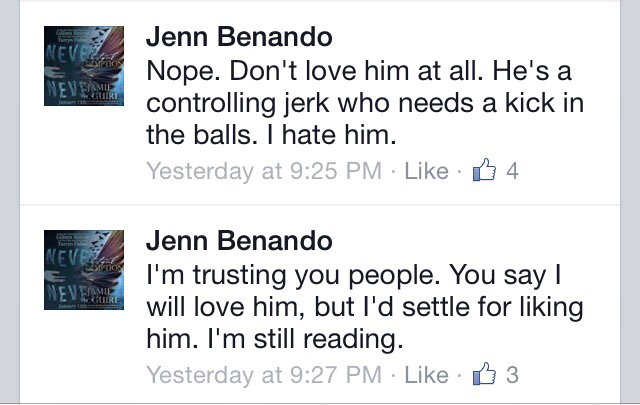Click the "Yesterday at 9:25 PM" timestamp

point(264,171)
